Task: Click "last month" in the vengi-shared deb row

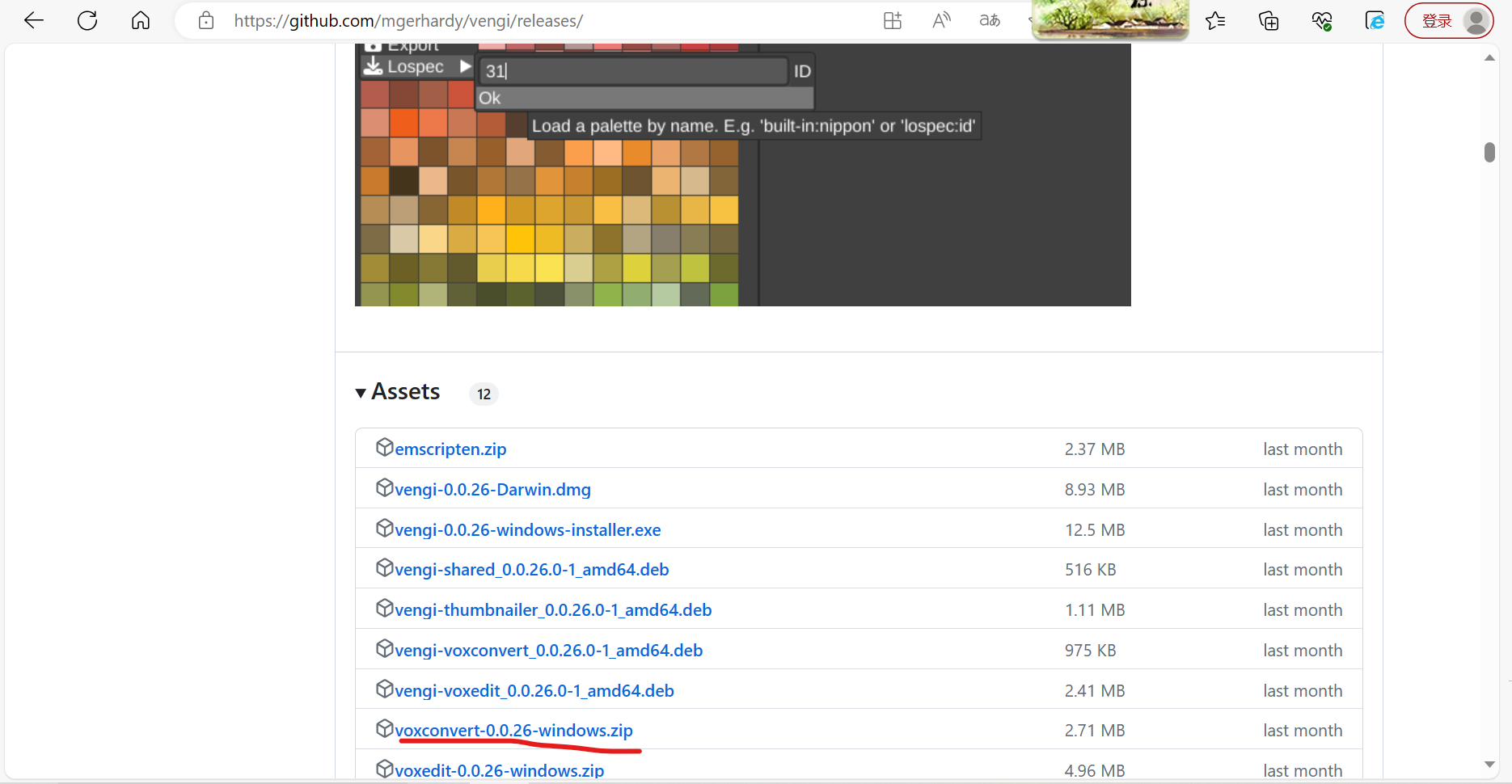Action: coord(1303,570)
